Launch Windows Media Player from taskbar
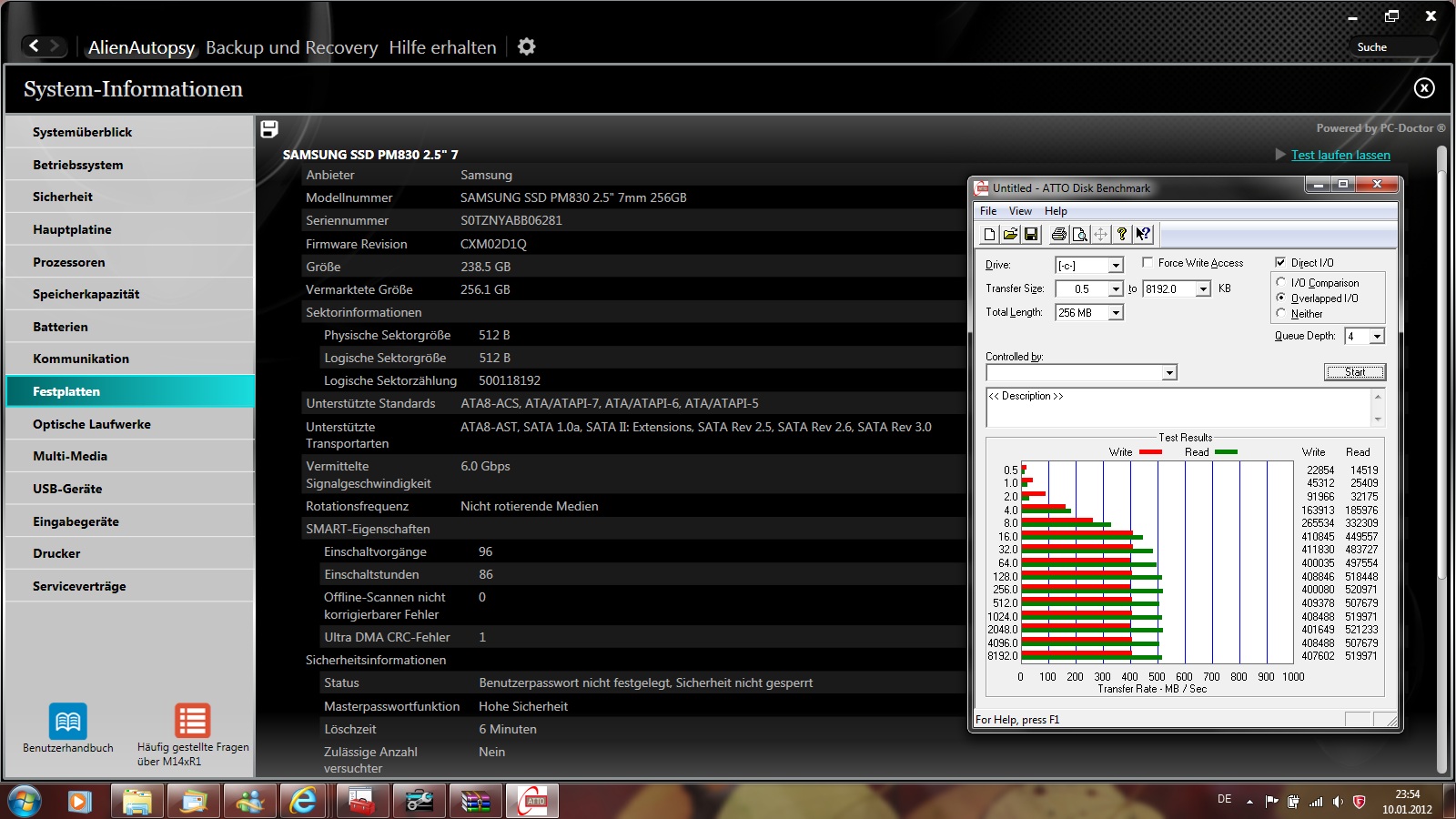 click(x=80, y=802)
